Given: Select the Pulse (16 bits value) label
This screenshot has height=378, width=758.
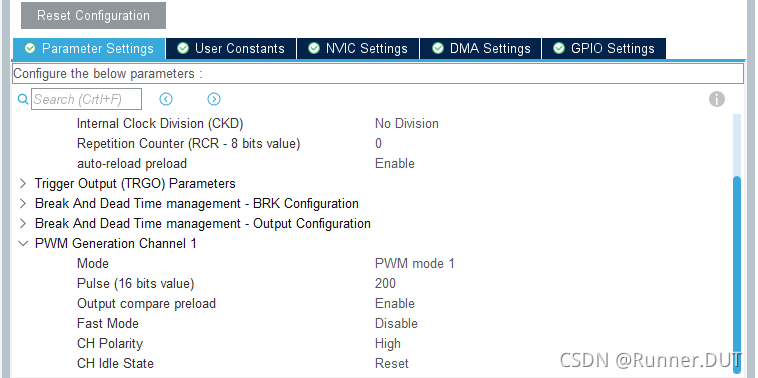Looking at the screenshot, I should pyautogui.click(x=135, y=283).
